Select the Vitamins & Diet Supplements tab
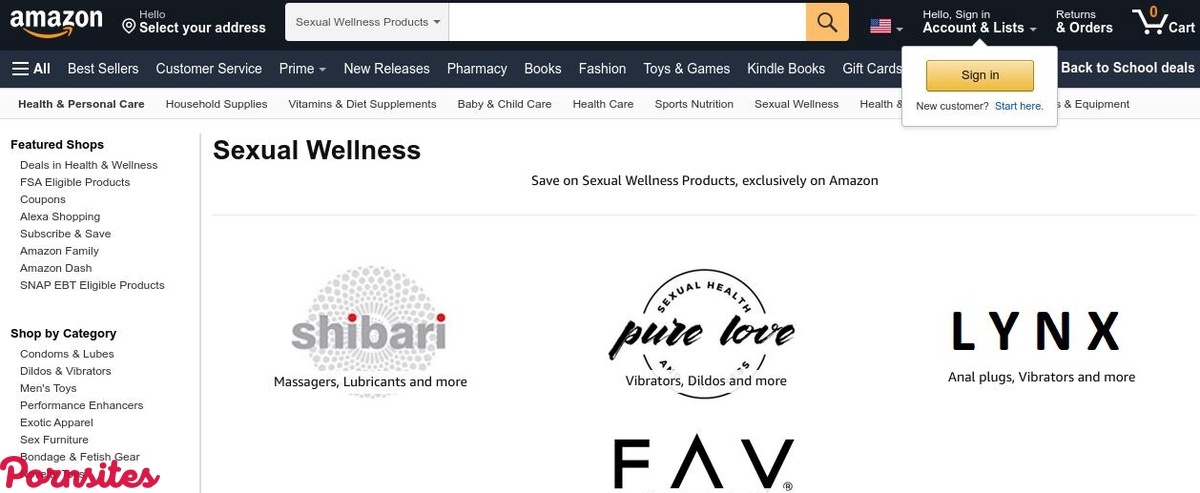The height and width of the screenshot is (493, 1200). [x=362, y=104]
